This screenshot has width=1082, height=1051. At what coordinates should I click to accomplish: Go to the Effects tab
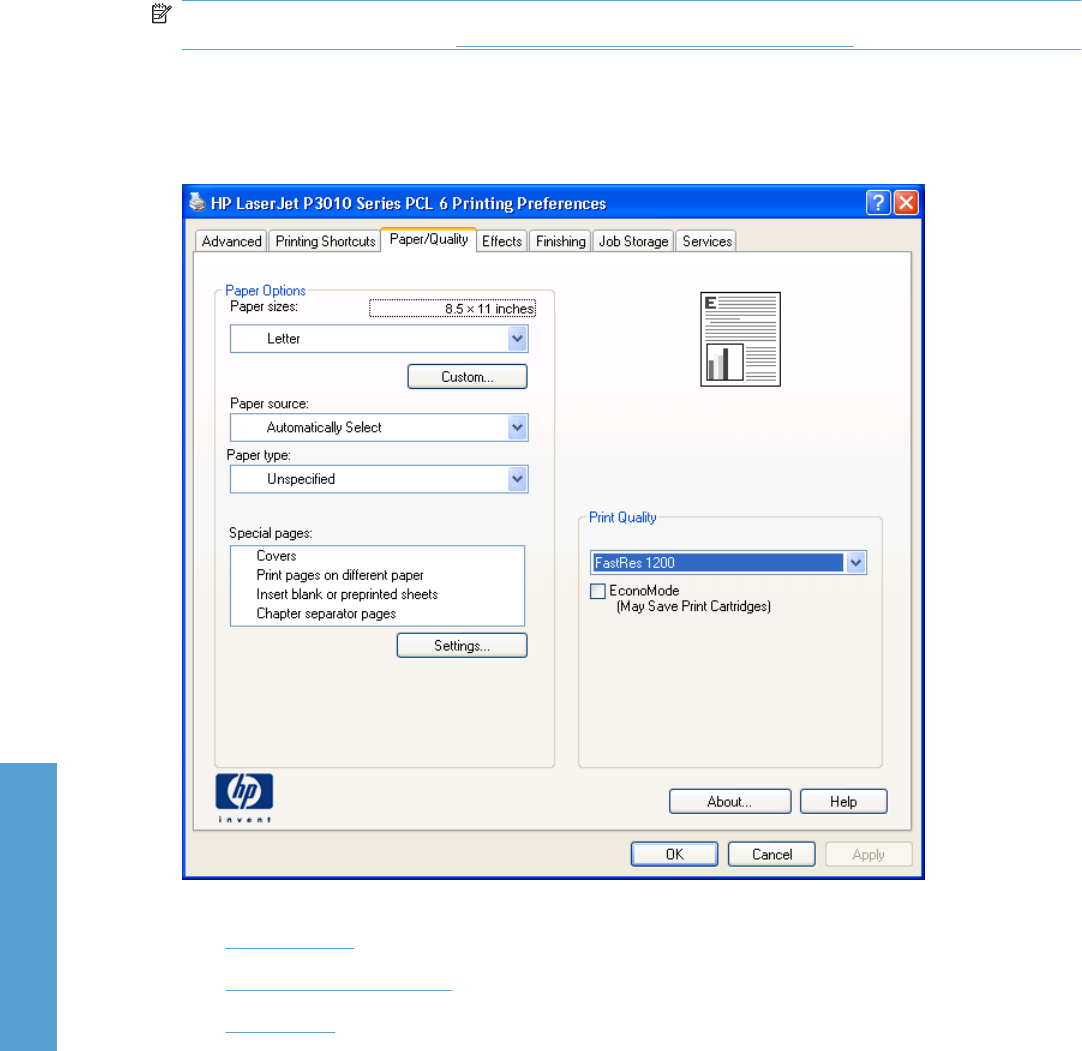(x=502, y=242)
